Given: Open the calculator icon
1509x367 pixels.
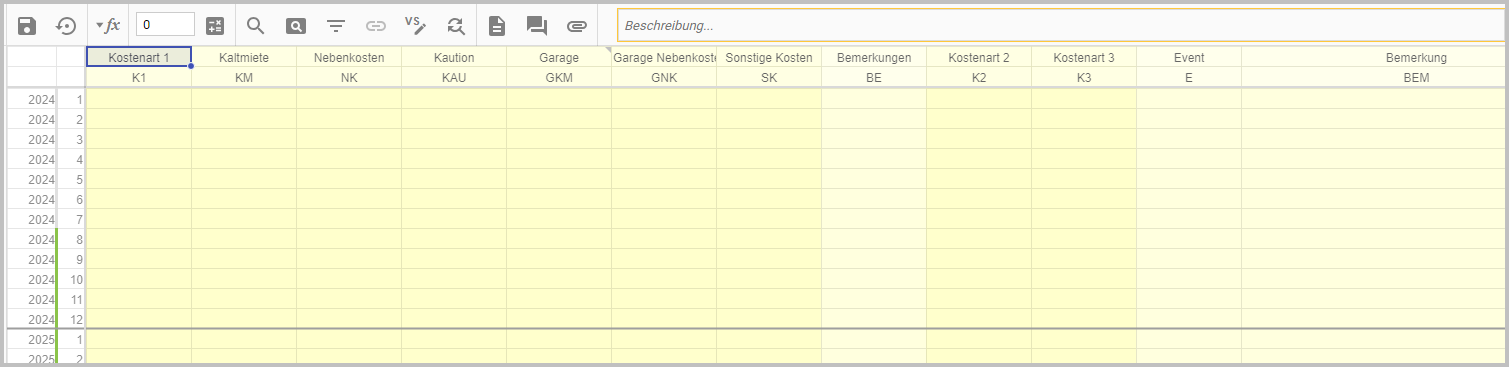Looking at the screenshot, I should [215, 26].
